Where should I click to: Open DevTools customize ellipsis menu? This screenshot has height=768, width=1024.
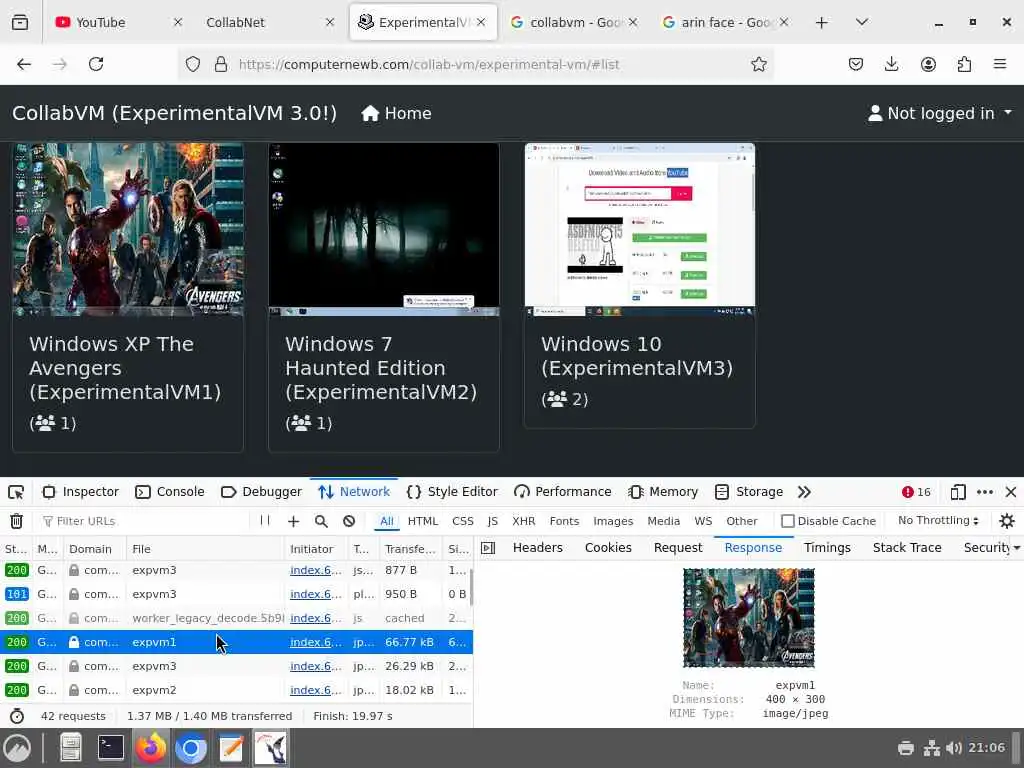coord(985,492)
